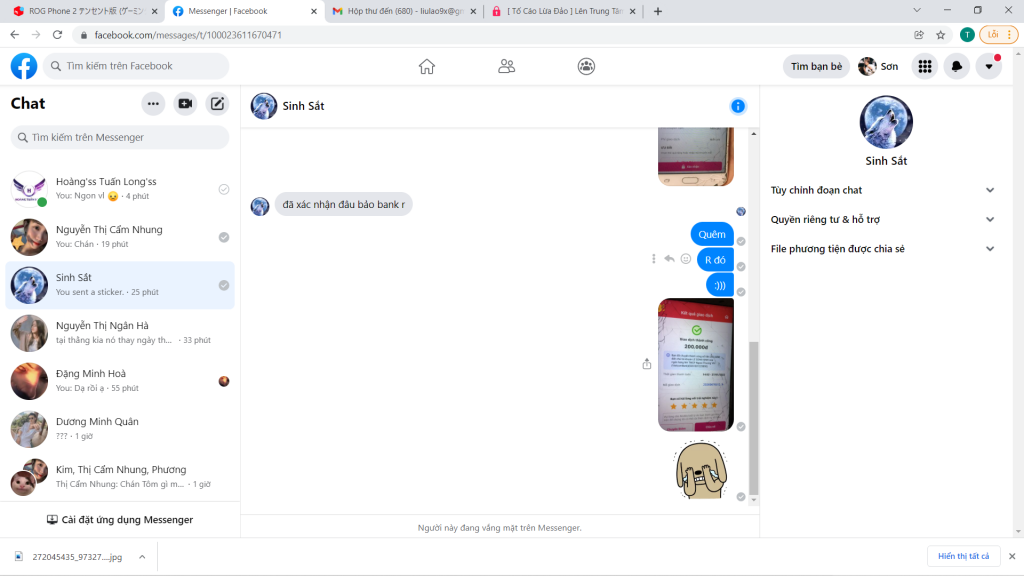This screenshot has width=1024, height=576.
Task: Toggle conversation info panel for Sinh Sát
Action: (x=738, y=106)
